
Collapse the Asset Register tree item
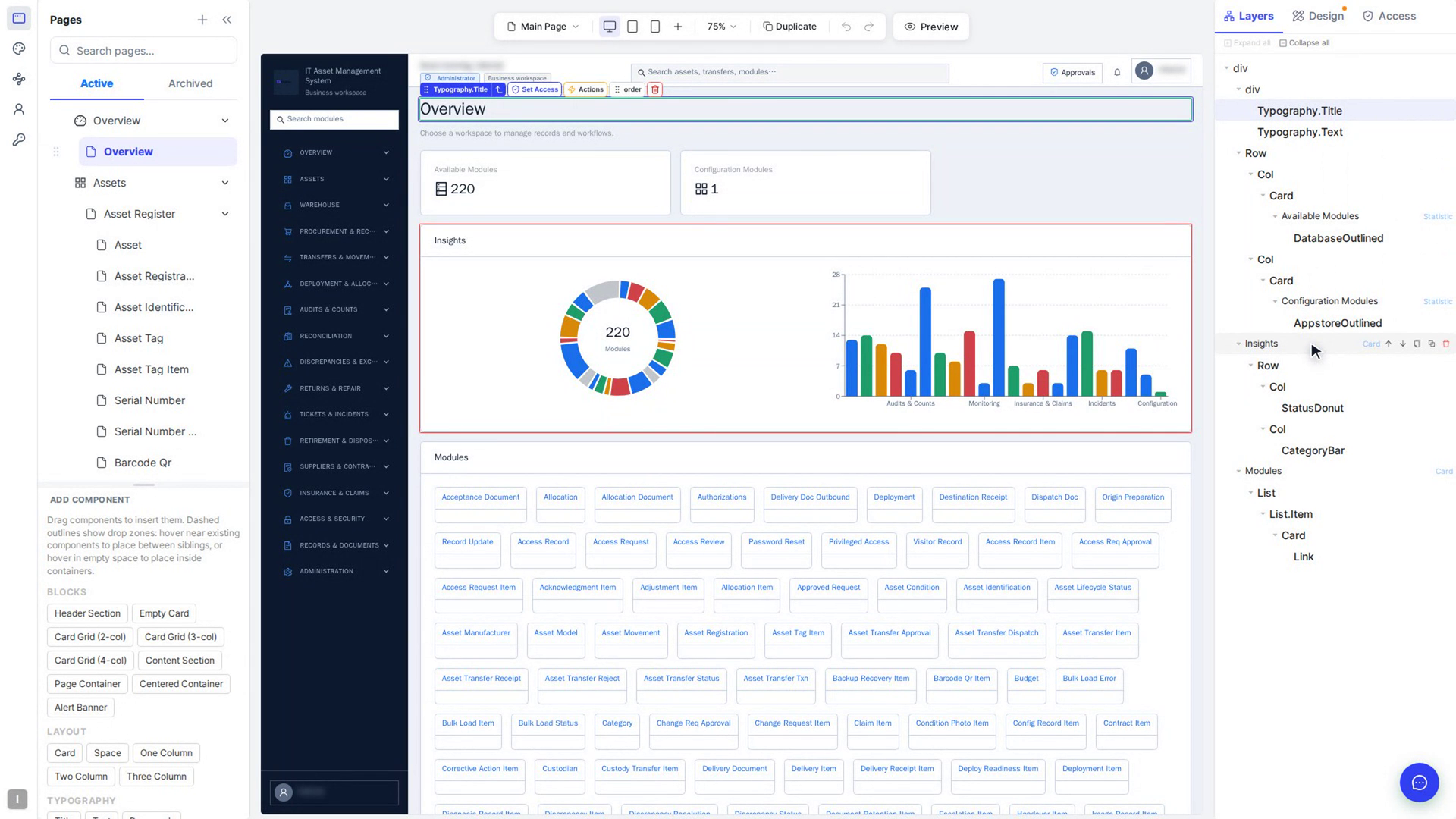[x=225, y=214]
